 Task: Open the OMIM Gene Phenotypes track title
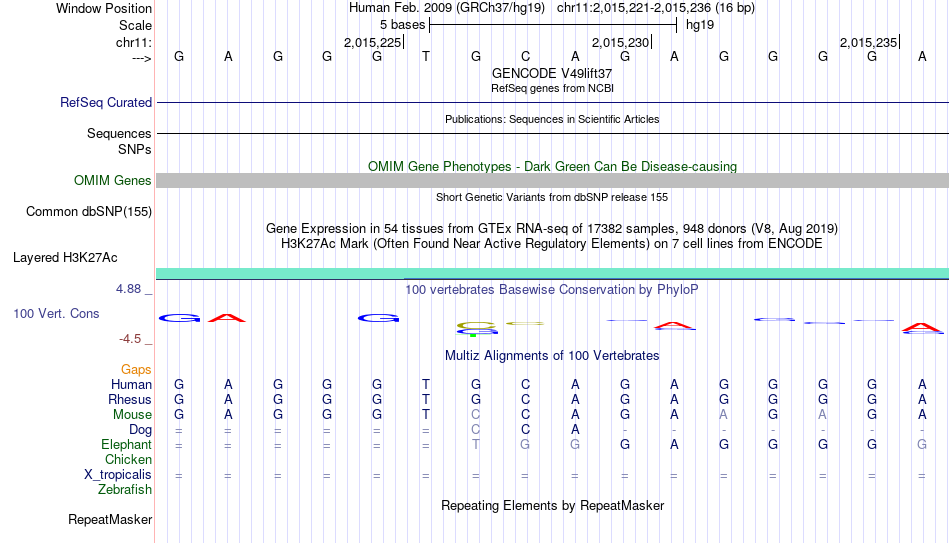552,167
